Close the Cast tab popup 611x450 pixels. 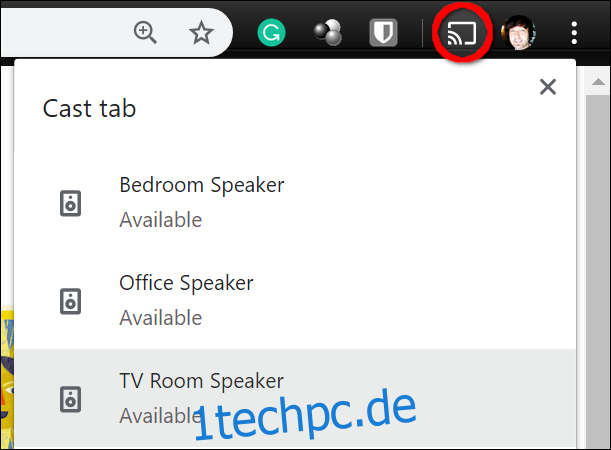click(x=548, y=87)
